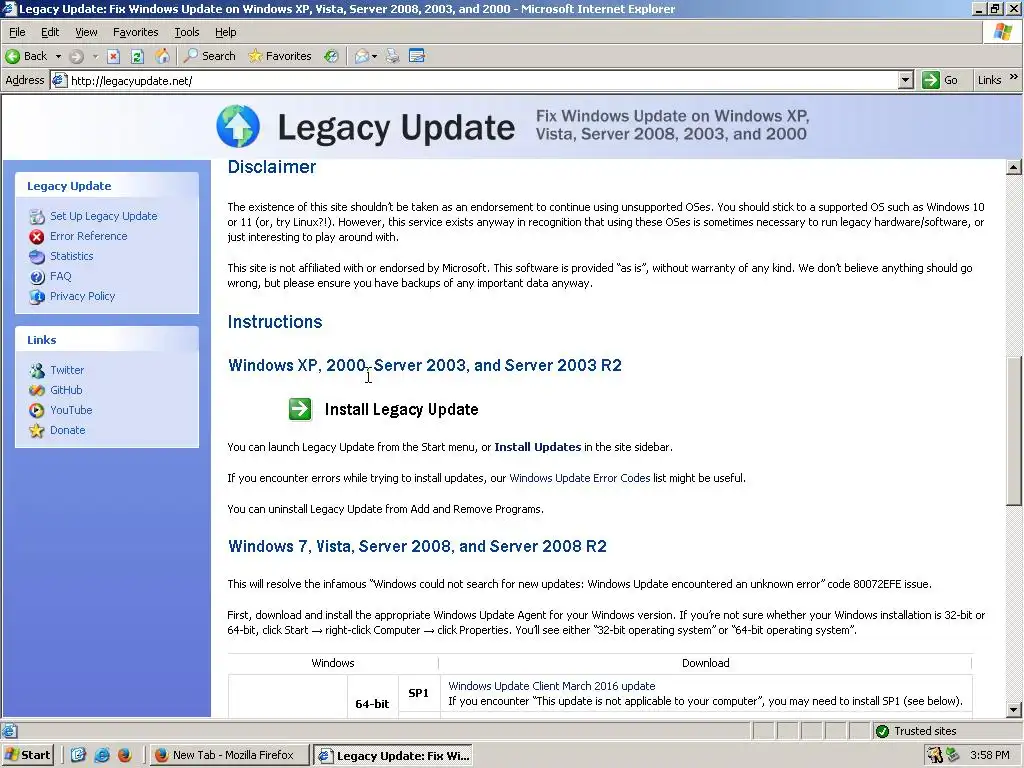This screenshot has height=768, width=1024.
Task: Launch Firefox from quick launch
Action: [125, 755]
